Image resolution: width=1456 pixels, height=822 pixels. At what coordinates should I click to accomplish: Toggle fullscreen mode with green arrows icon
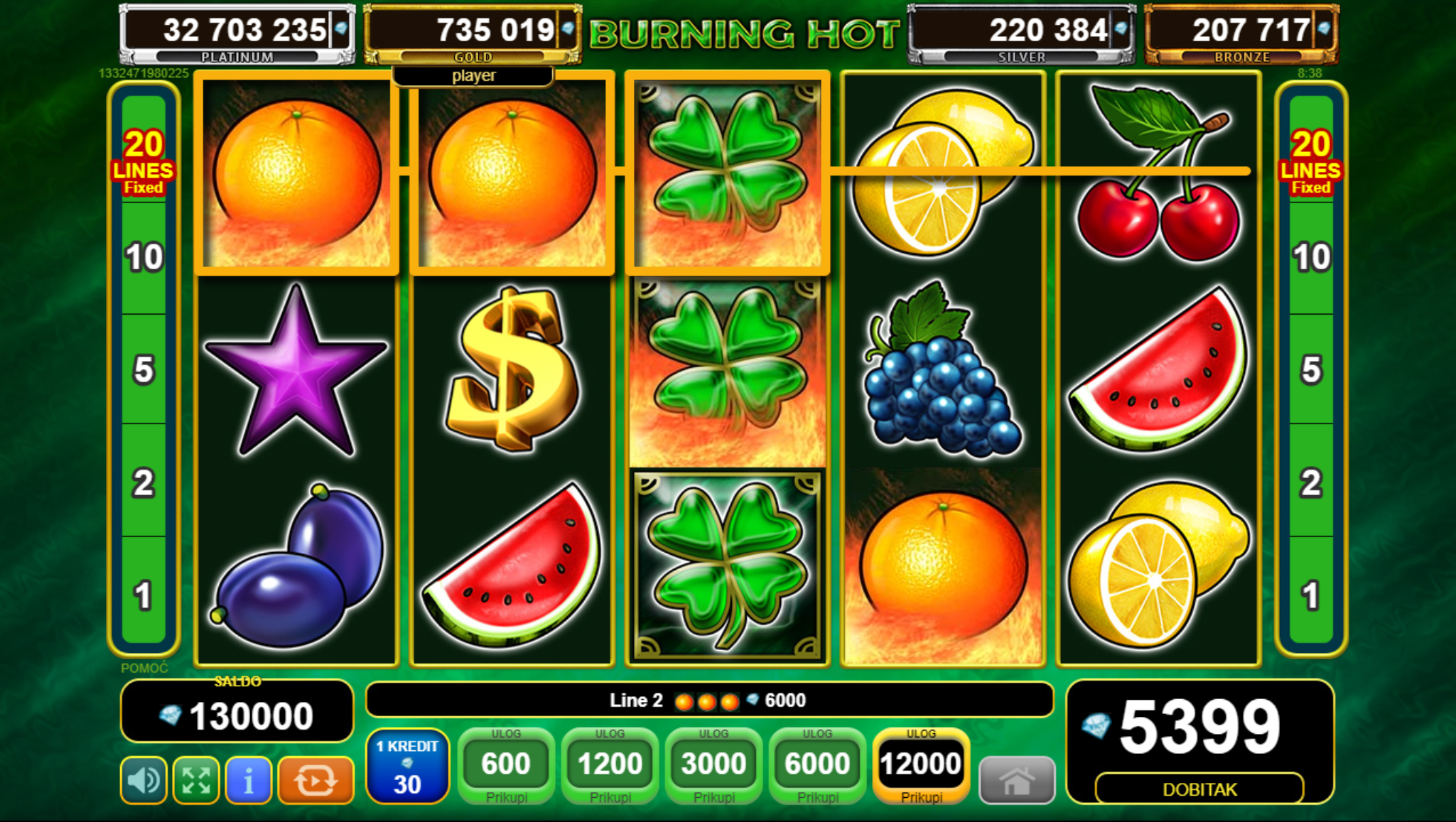pyautogui.click(x=196, y=781)
